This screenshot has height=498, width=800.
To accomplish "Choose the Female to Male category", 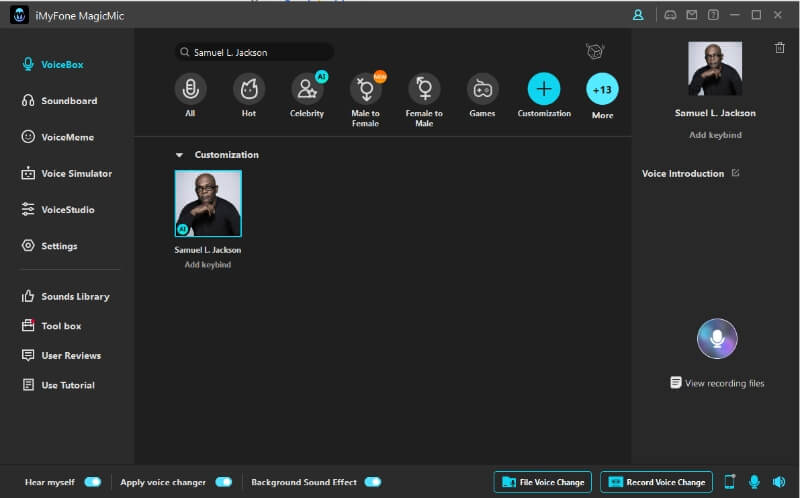I will 424,89.
